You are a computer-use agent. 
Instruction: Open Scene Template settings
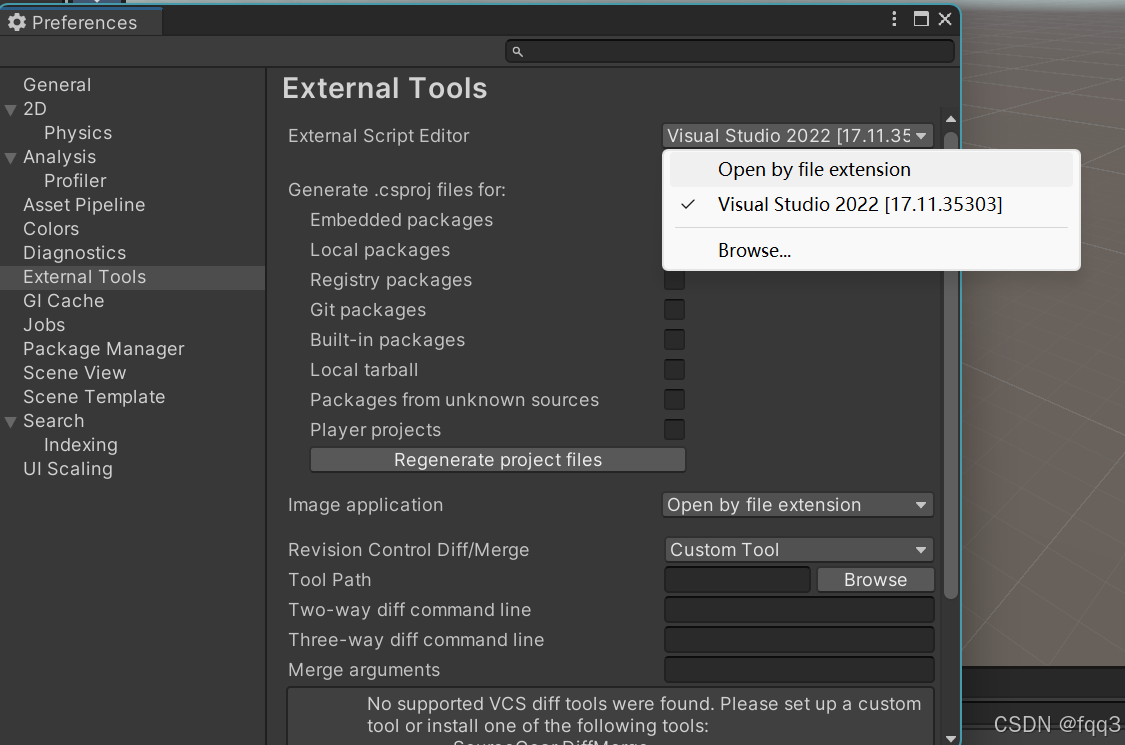click(x=94, y=397)
